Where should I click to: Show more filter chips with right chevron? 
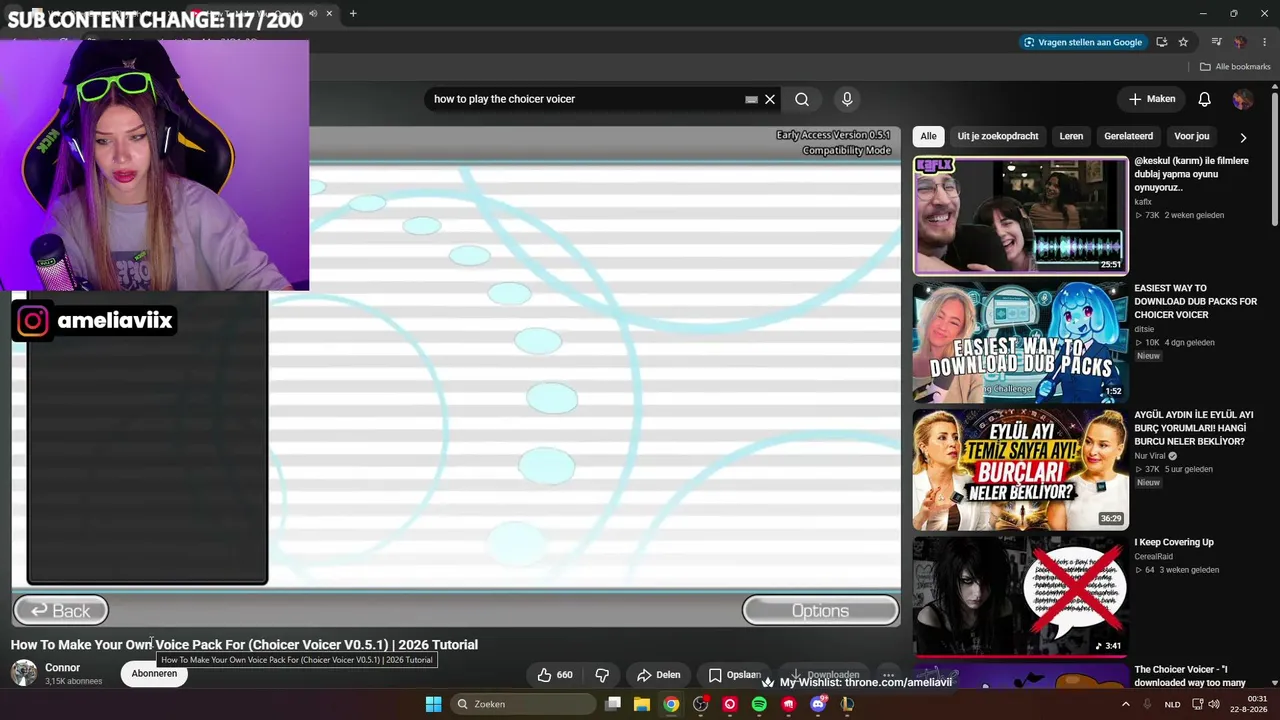pyautogui.click(x=1243, y=137)
